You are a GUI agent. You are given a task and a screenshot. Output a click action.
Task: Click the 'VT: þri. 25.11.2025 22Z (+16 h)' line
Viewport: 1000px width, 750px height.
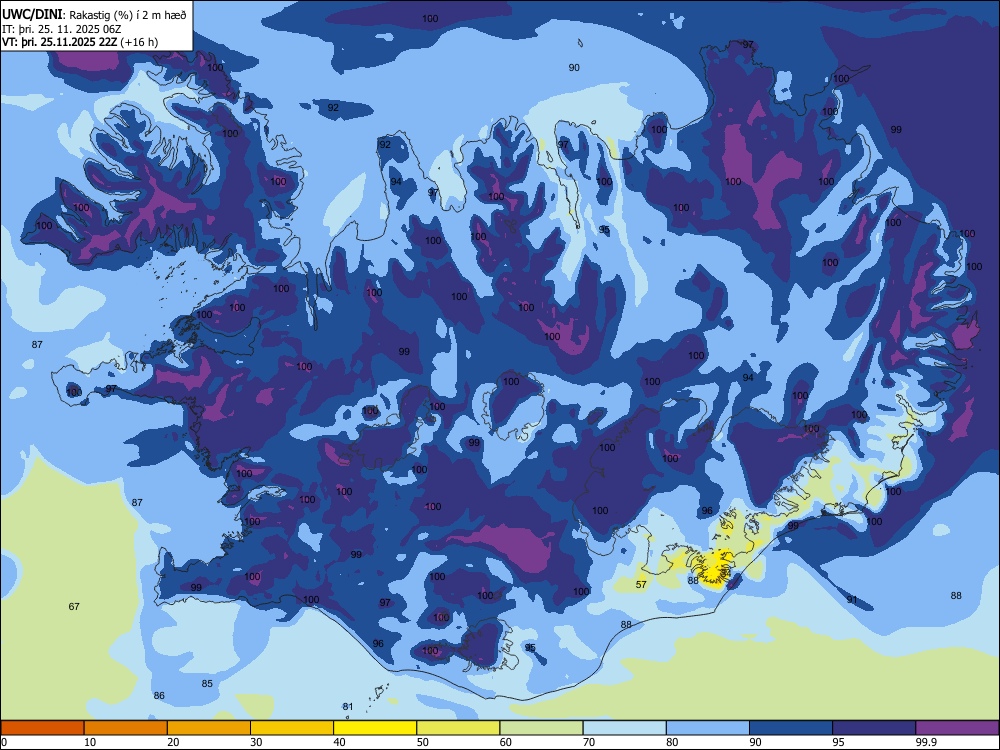[x=80, y=42]
